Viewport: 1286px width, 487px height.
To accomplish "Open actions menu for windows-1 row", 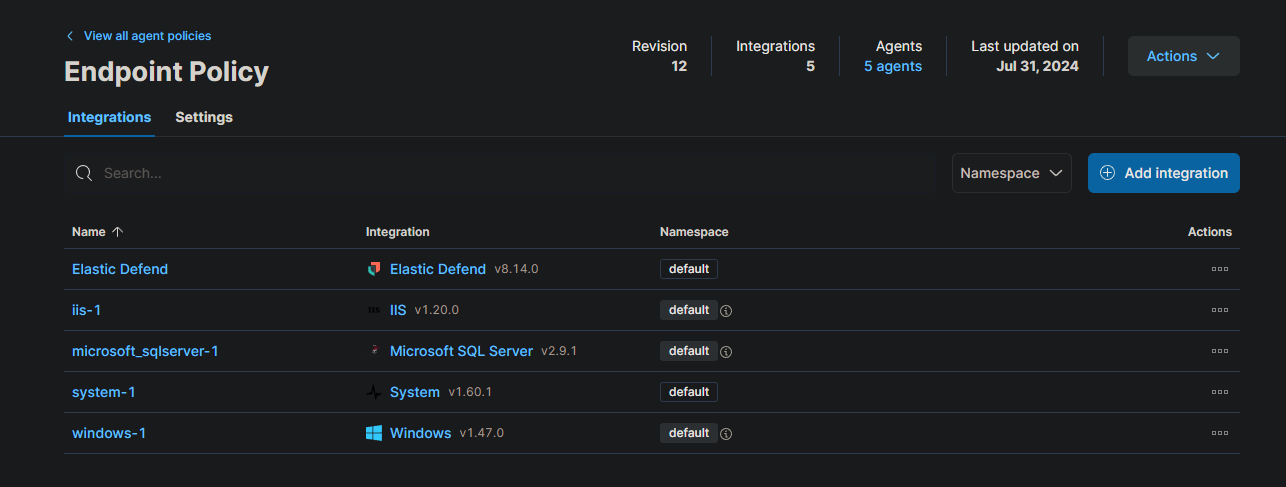I will point(1219,433).
